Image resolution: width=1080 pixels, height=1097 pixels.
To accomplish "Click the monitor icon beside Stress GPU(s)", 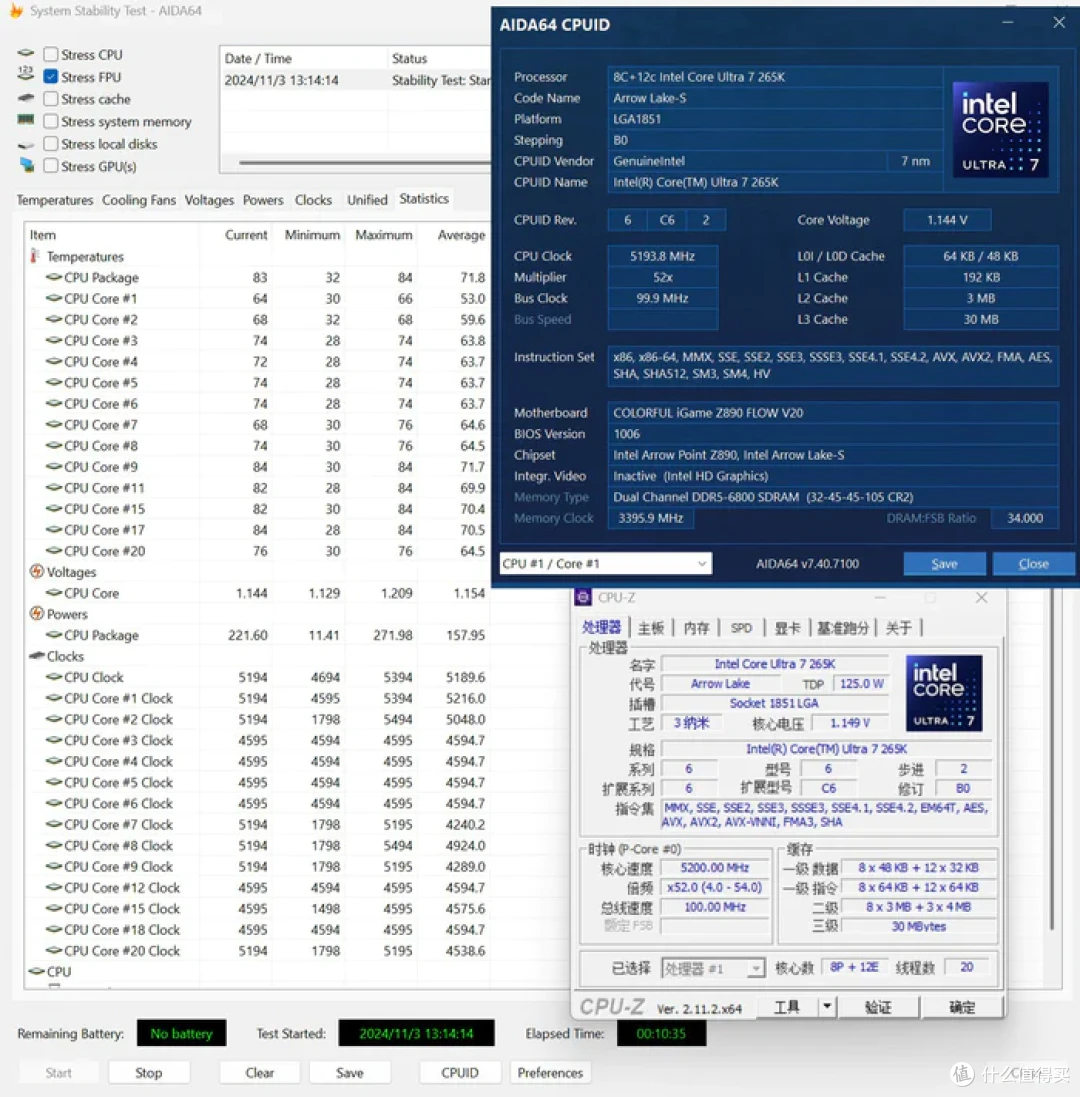I will pos(27,166).
